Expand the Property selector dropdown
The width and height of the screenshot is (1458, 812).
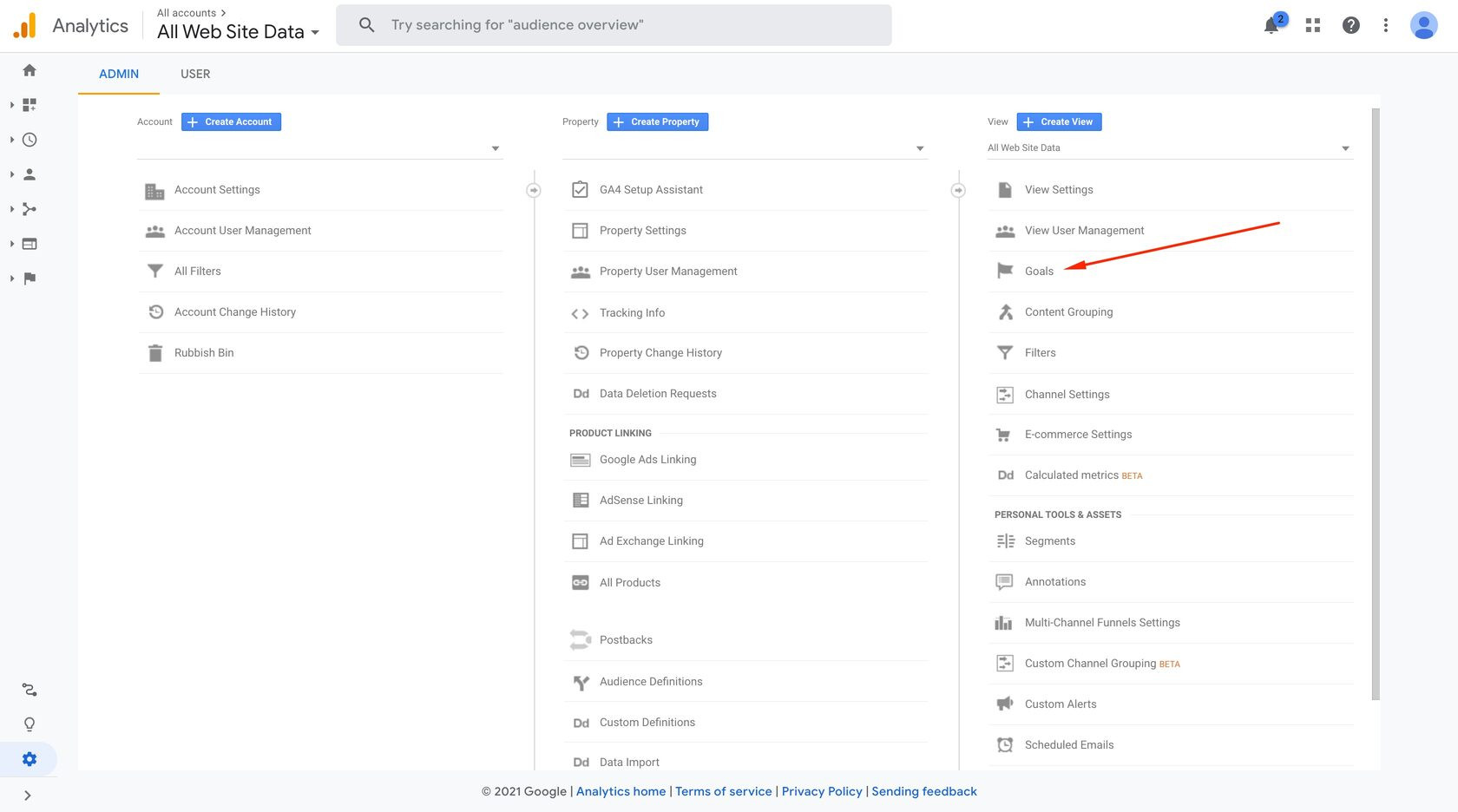click(x=744, y=148)
